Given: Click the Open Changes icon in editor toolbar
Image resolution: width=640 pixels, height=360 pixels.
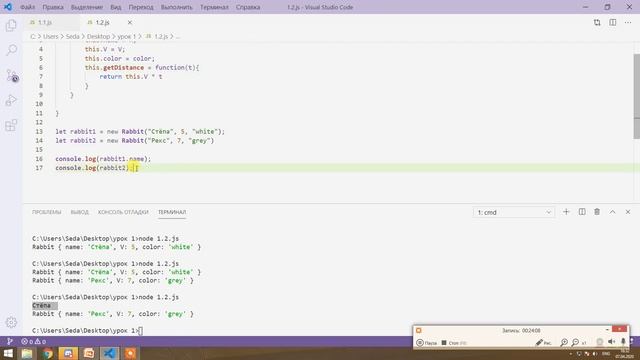Looking at the screenshot, I should pos(597,22).
